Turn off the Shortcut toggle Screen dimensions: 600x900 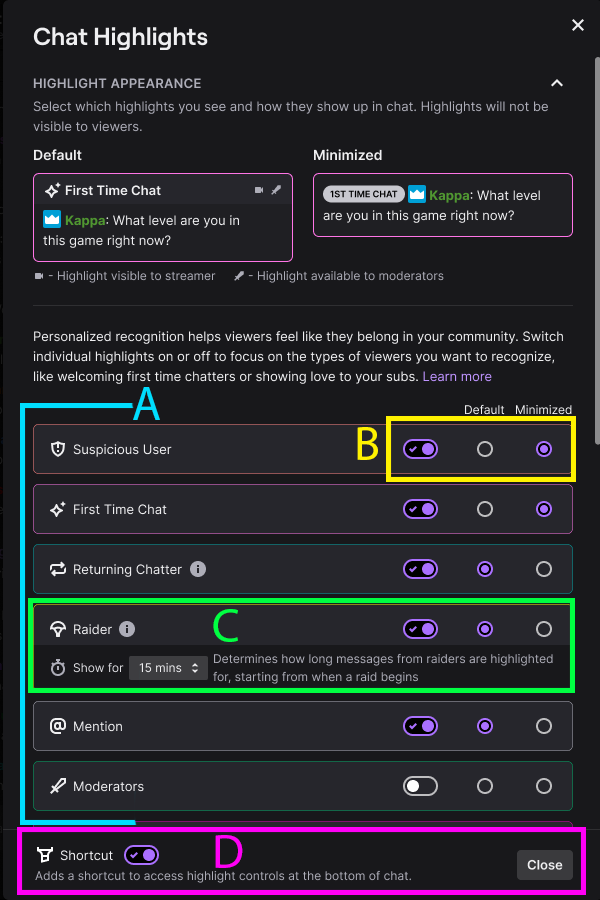point(141,855)
